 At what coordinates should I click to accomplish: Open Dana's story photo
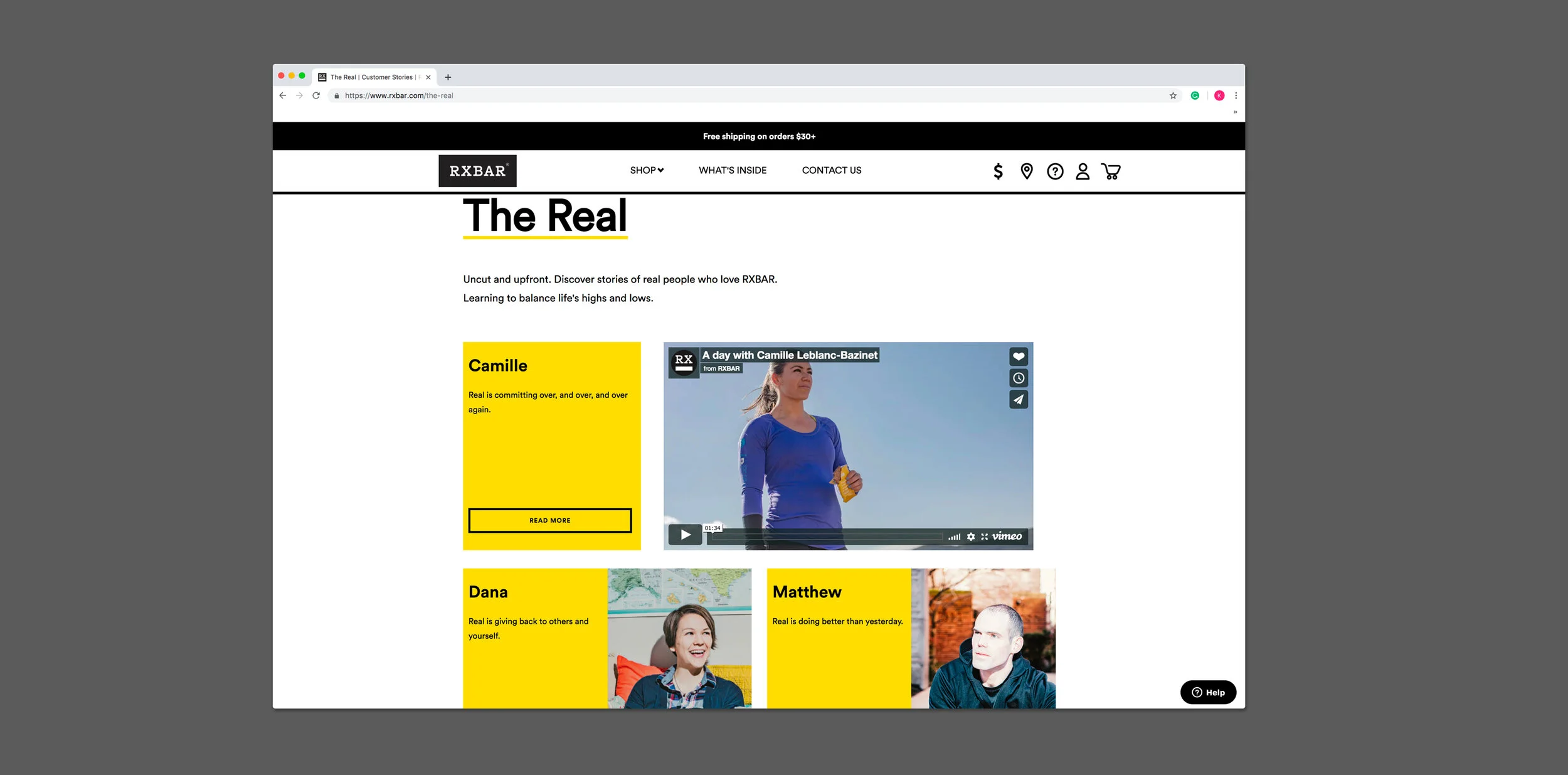(x=679, y=638)
